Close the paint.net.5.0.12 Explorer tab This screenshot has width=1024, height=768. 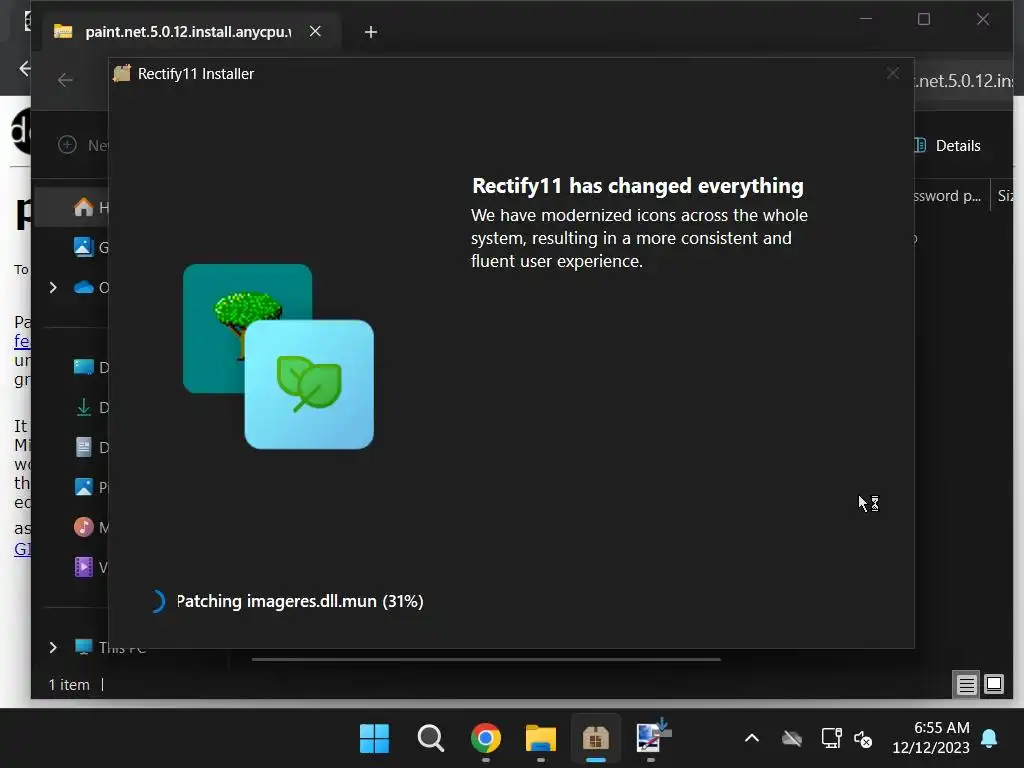315,31
